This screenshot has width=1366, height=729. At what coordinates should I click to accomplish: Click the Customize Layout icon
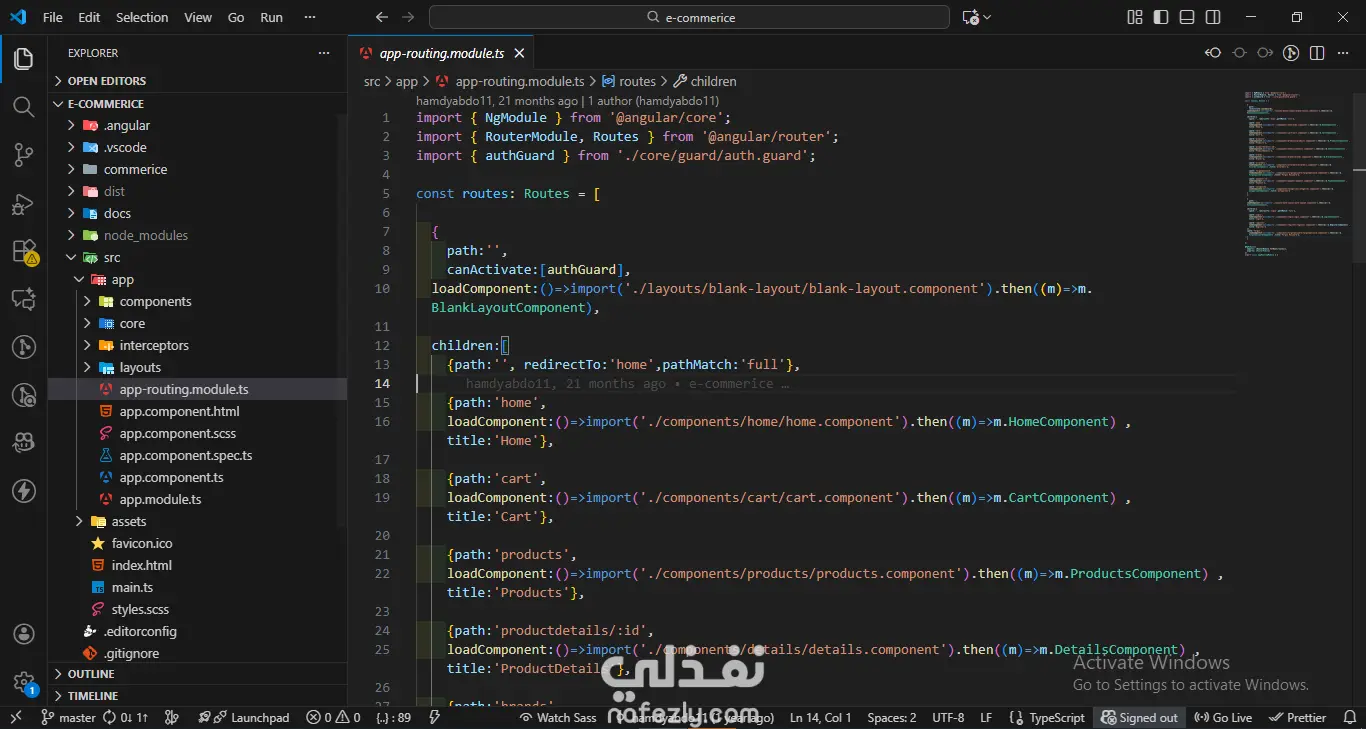(x=1135, y=17)
